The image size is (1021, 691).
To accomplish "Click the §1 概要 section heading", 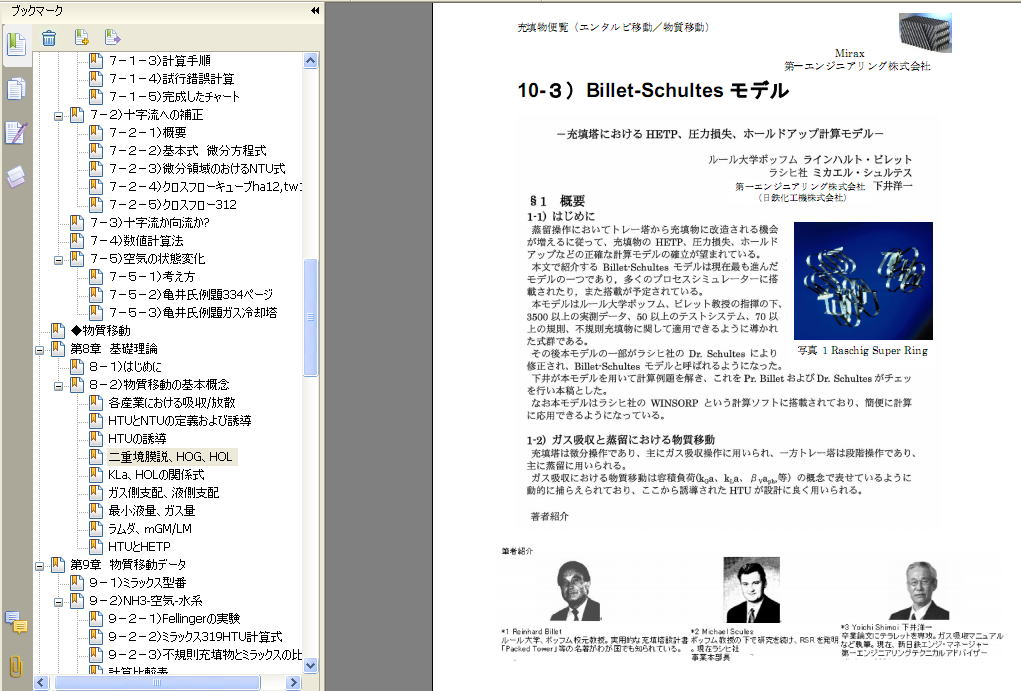I will (x=557, y=201).
